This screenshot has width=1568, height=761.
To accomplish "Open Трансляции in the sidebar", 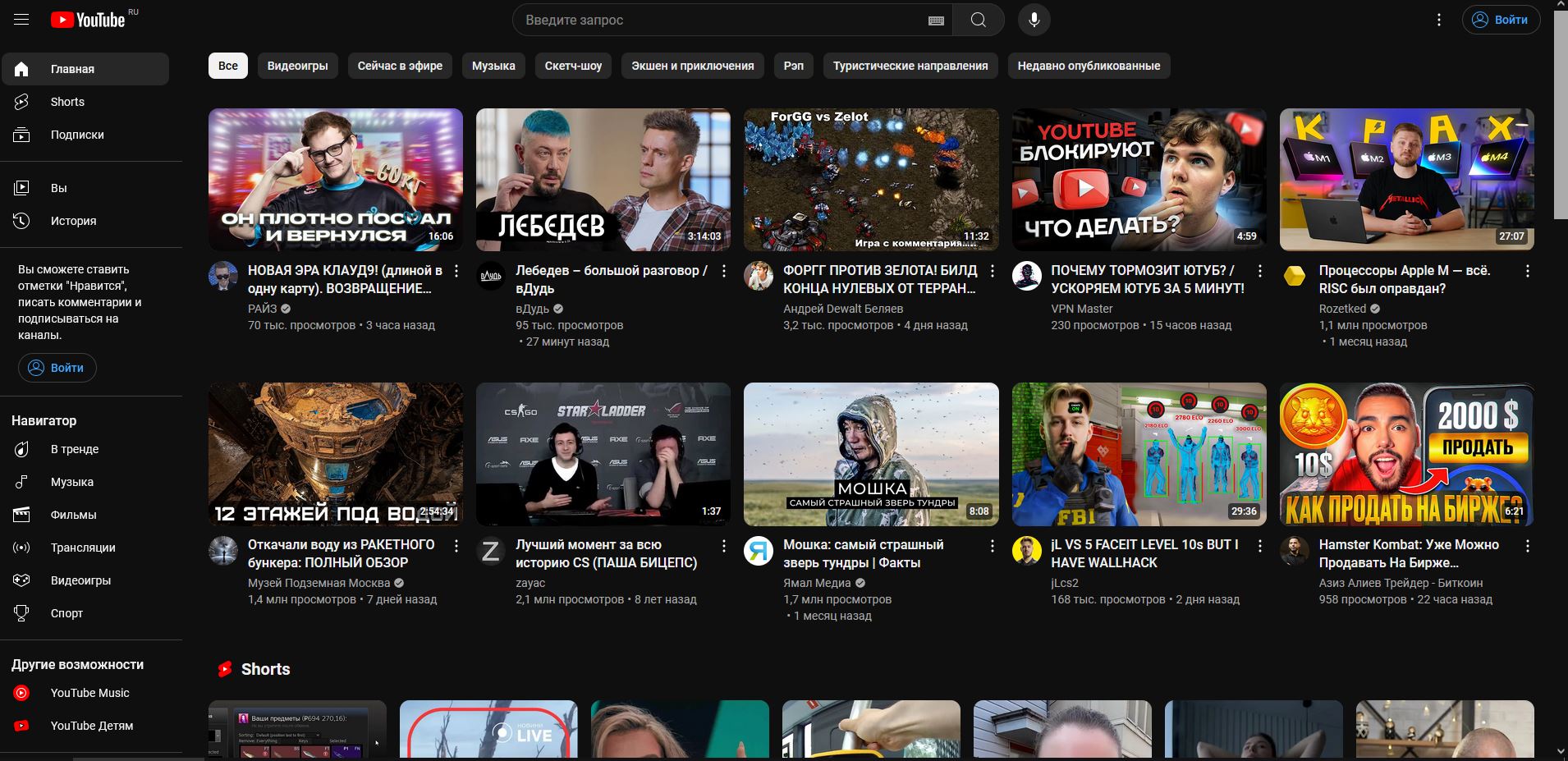I will point(85,548).
